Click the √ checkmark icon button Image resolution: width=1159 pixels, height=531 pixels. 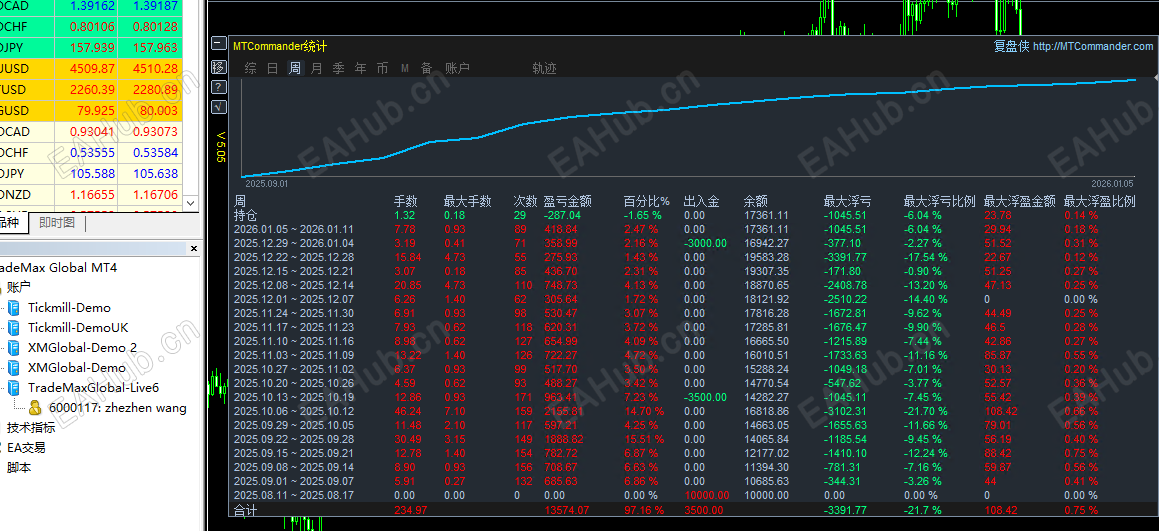coord(218,107)
